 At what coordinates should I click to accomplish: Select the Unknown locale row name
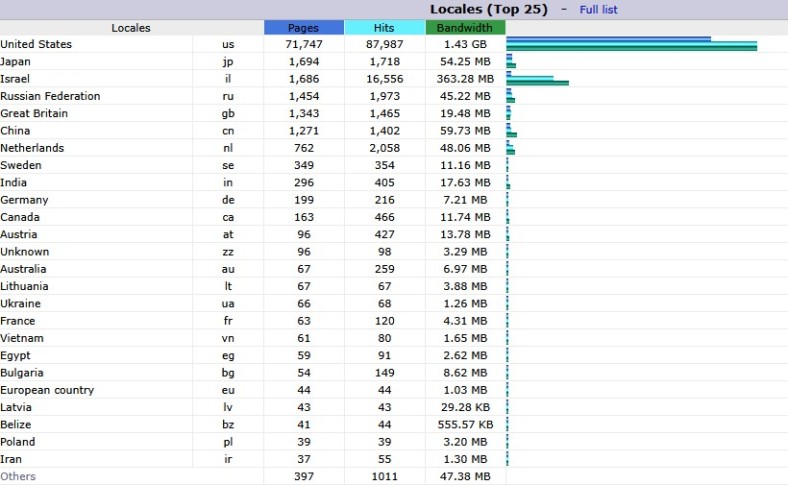[24, 252]
